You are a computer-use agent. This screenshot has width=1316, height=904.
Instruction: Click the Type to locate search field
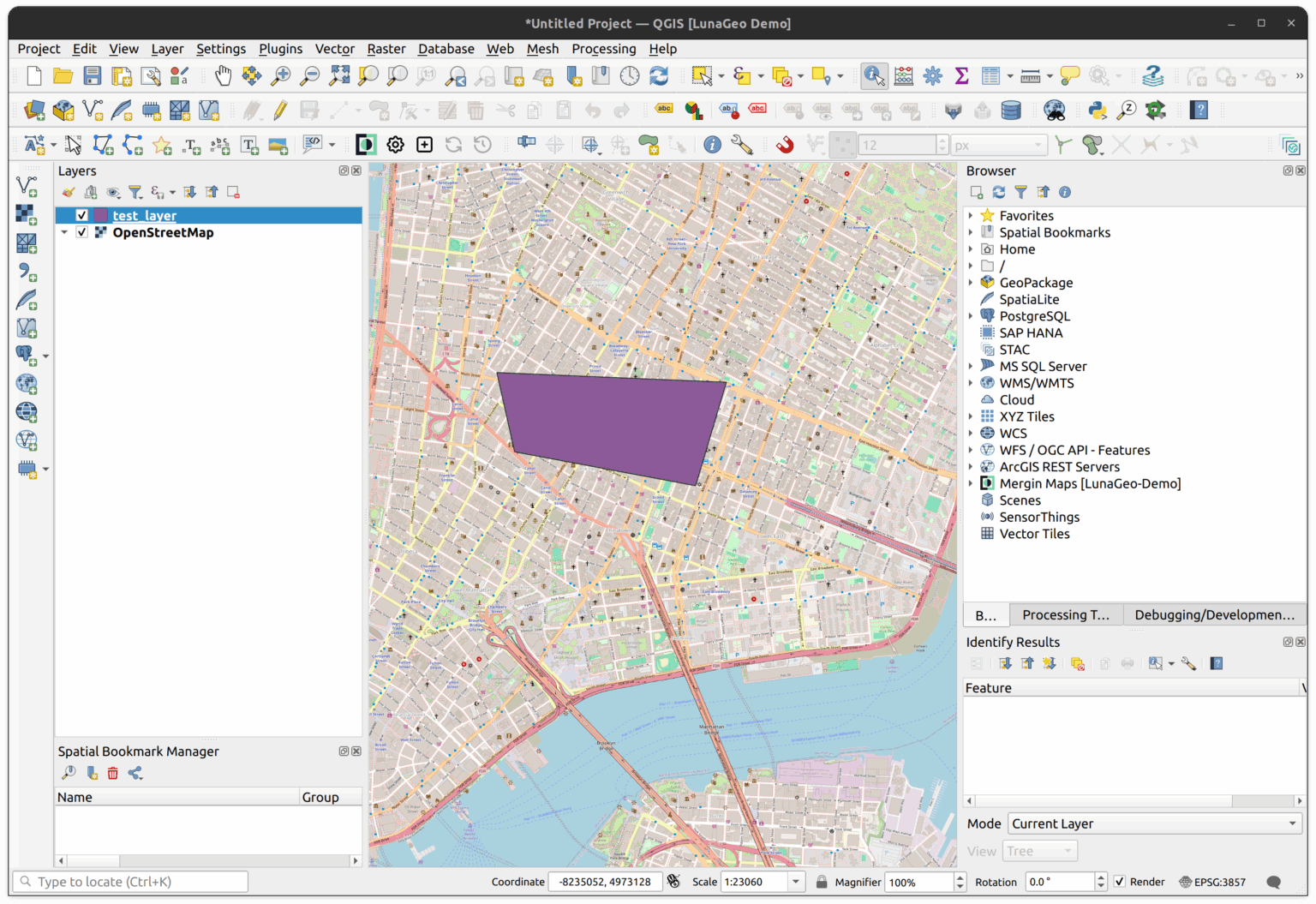click(x=131, y=882)
